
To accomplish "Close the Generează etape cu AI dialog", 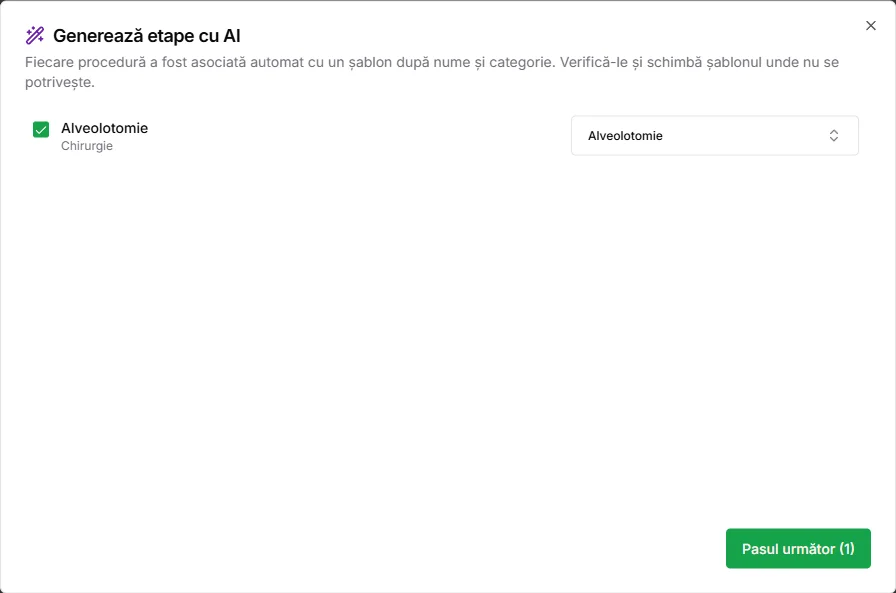I will [x=870, y=26].
